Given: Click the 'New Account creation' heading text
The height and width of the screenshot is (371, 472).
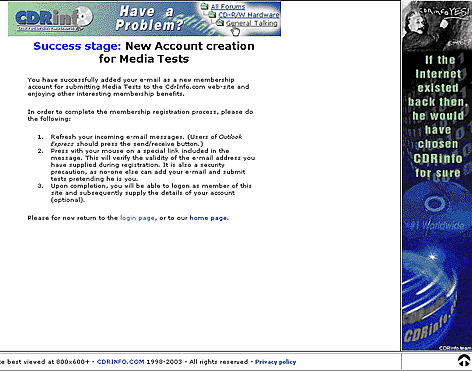Looking at the screenshot, I should (190, 46).
